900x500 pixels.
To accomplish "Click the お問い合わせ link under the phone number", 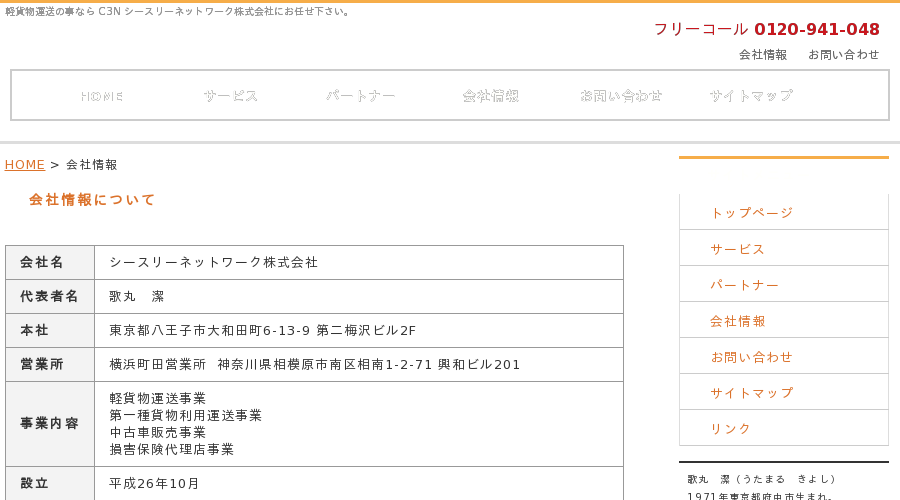I will tap(844, 55).
